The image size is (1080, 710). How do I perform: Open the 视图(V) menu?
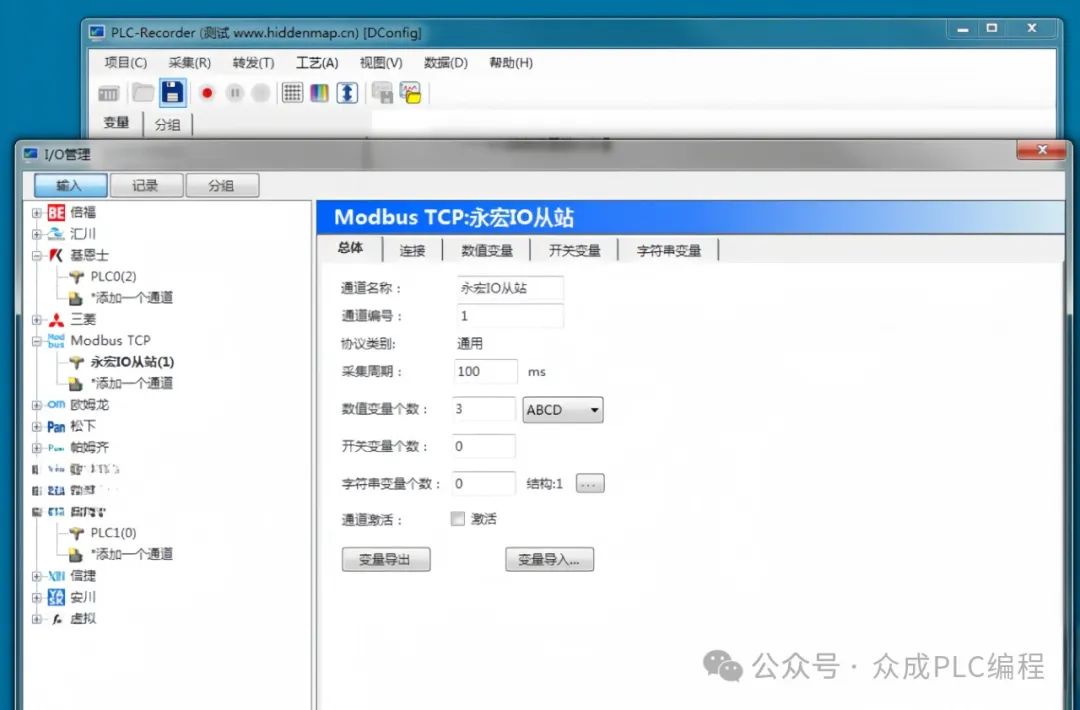(x=381, y=63)
